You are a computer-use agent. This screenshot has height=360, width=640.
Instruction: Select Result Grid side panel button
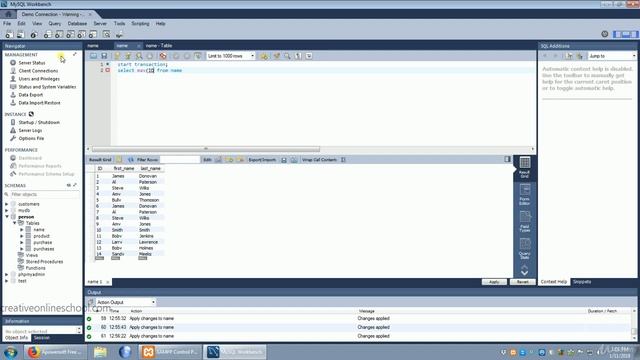525,167
